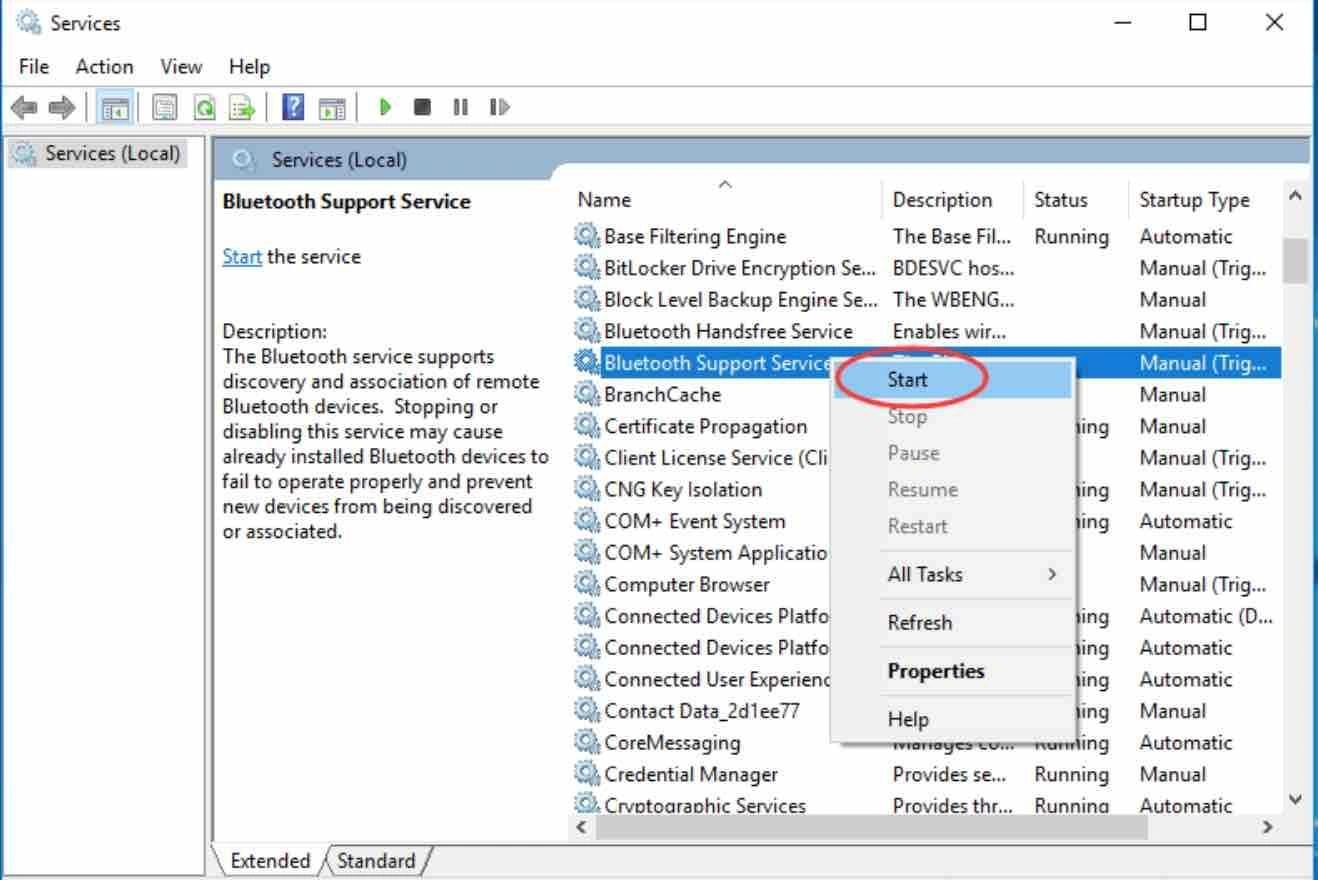This screenshot has width=1318, height=880.
Task: Open the View menu
Action: point(181,67)
